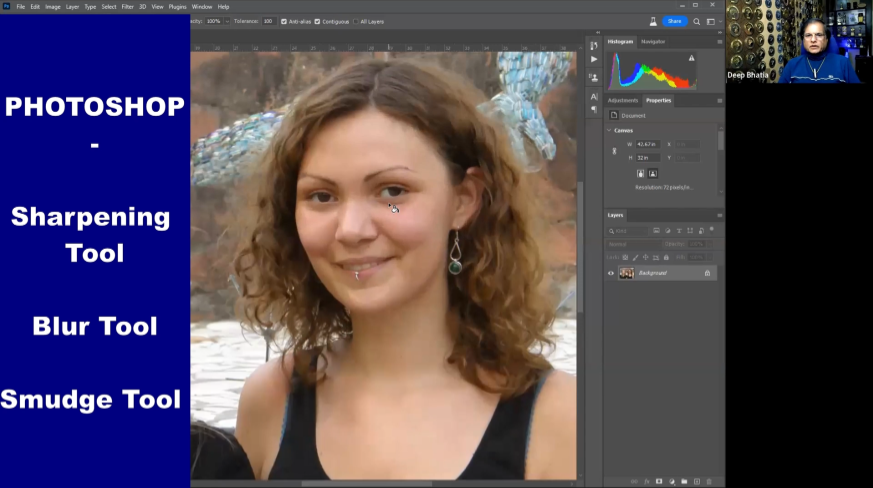Viewport: 873px width, 488px height.
Task: Hide the Background layer with eye icon
Action: click(x=611, y=273)
